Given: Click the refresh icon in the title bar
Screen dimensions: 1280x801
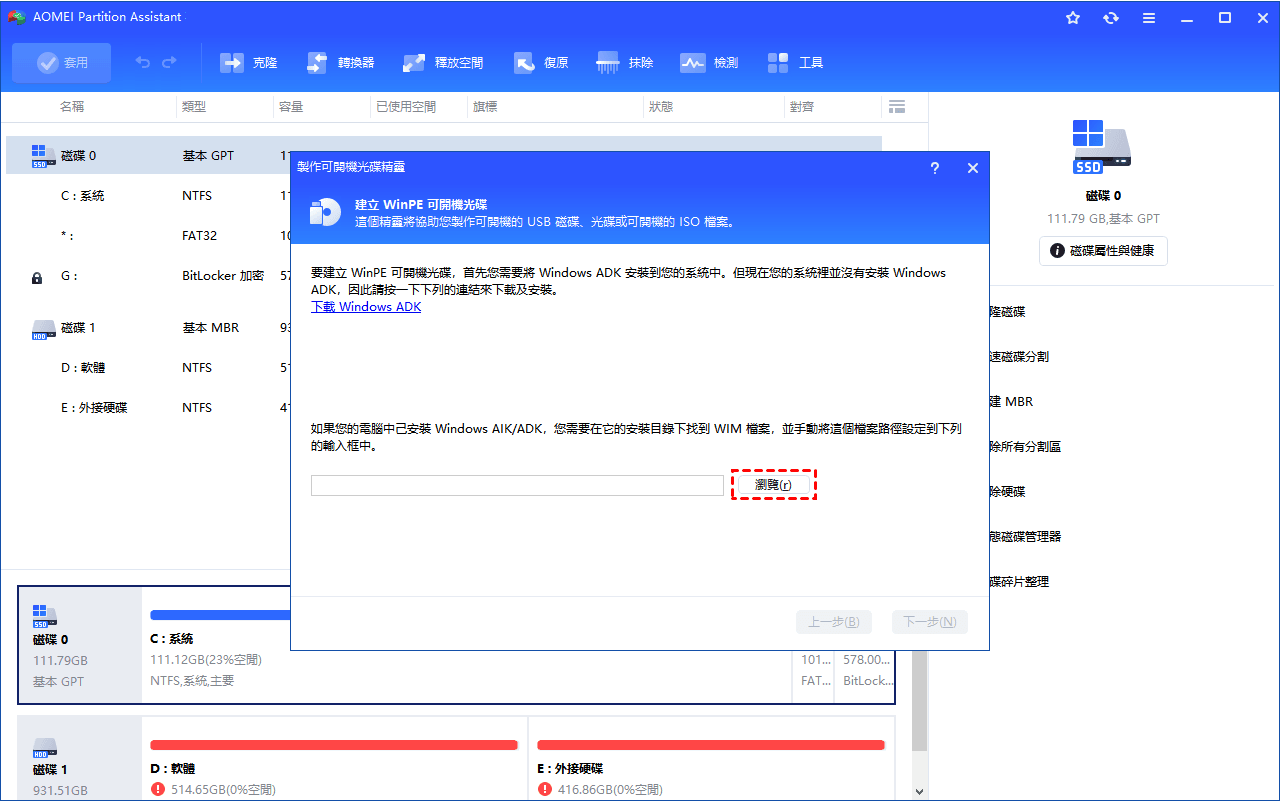Looking at the screenshot, I should [1111, 18].
